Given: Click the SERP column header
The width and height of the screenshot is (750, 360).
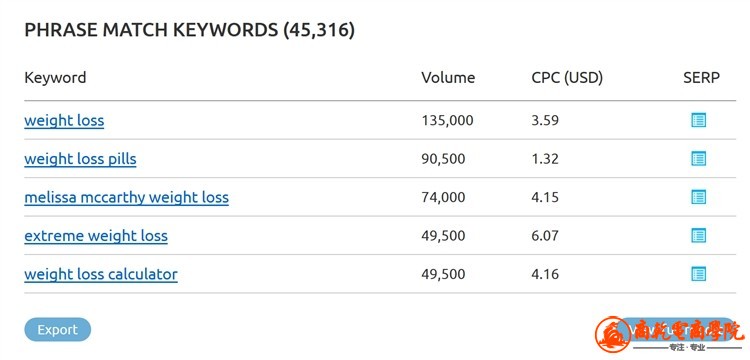Looking at the screenshot, I should coord(701,77).
